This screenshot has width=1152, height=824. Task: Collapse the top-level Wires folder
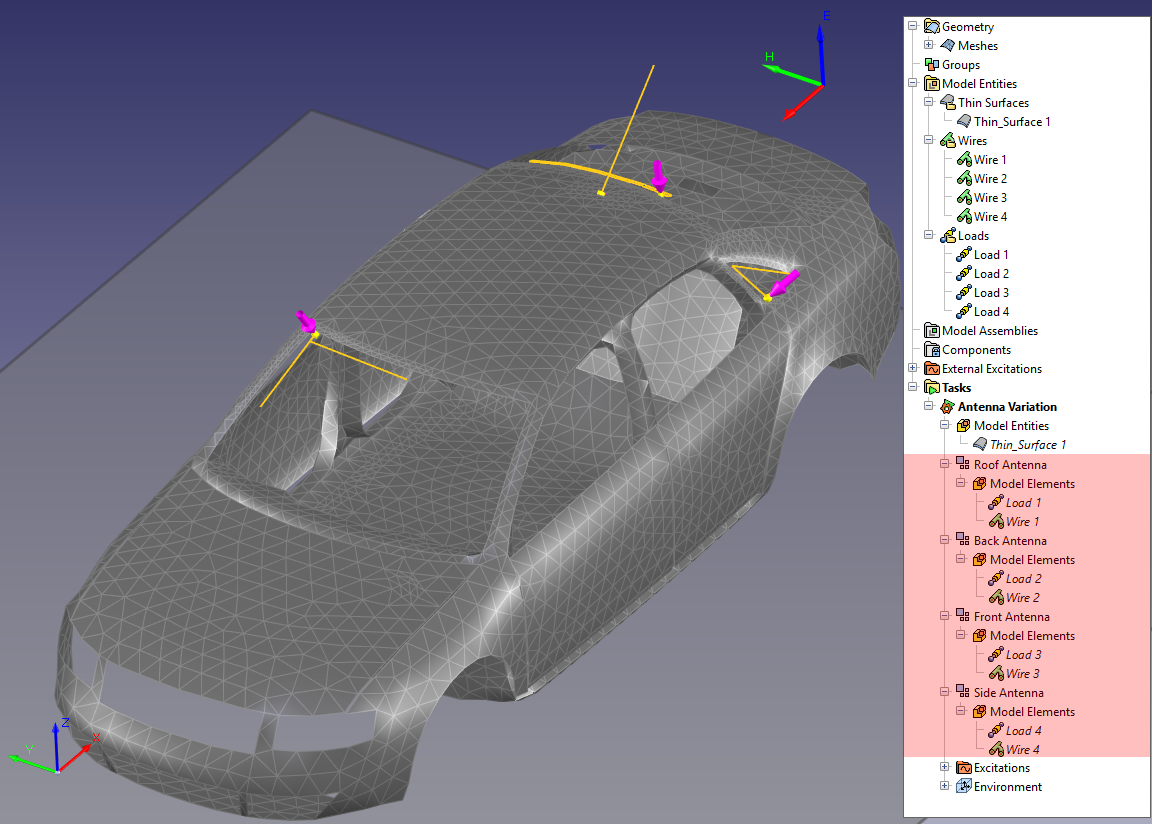click(x=929, y=140)
